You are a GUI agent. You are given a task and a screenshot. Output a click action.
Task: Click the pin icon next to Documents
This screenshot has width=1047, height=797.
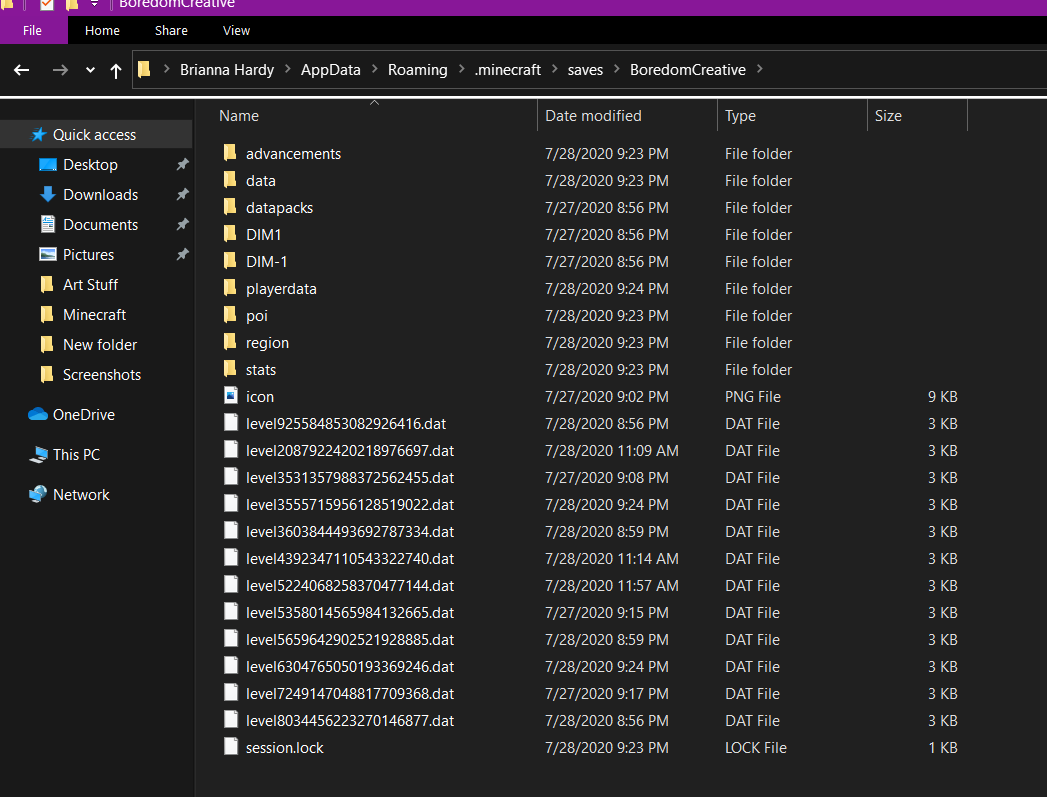click(182, 225)
